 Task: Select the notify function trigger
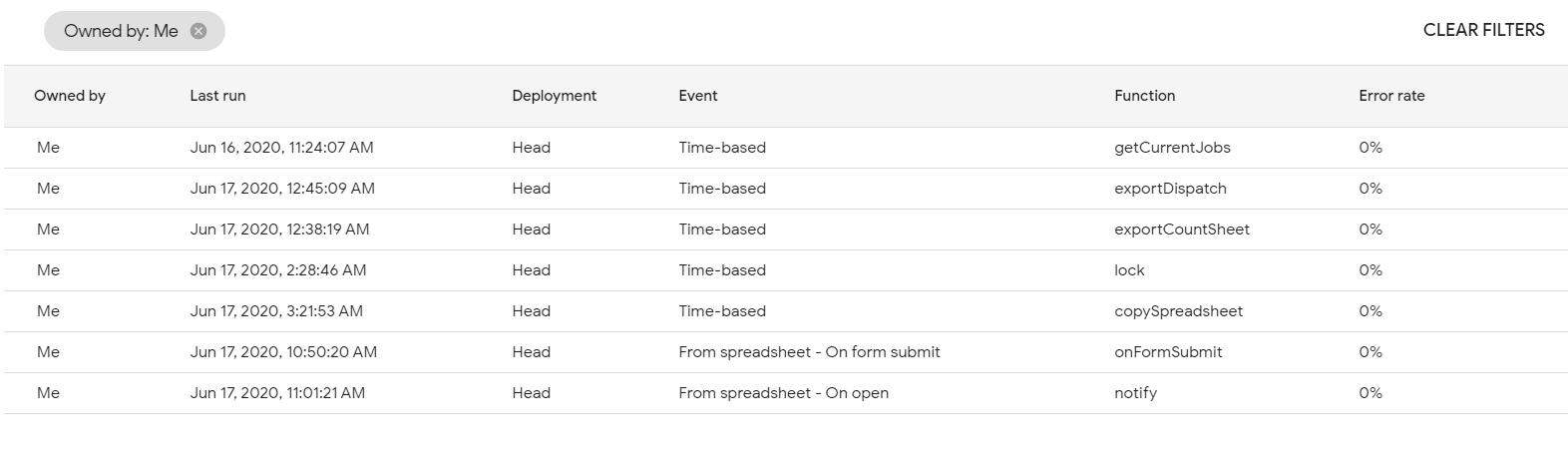tap(1135, 393)
